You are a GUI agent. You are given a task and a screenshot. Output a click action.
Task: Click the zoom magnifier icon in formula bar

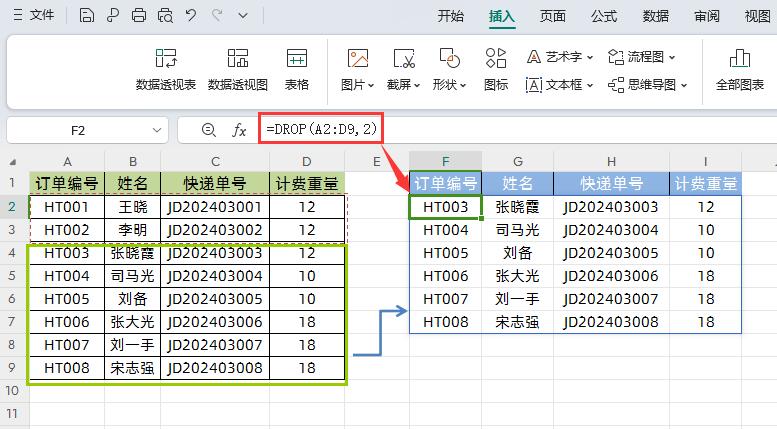point(208,130)
